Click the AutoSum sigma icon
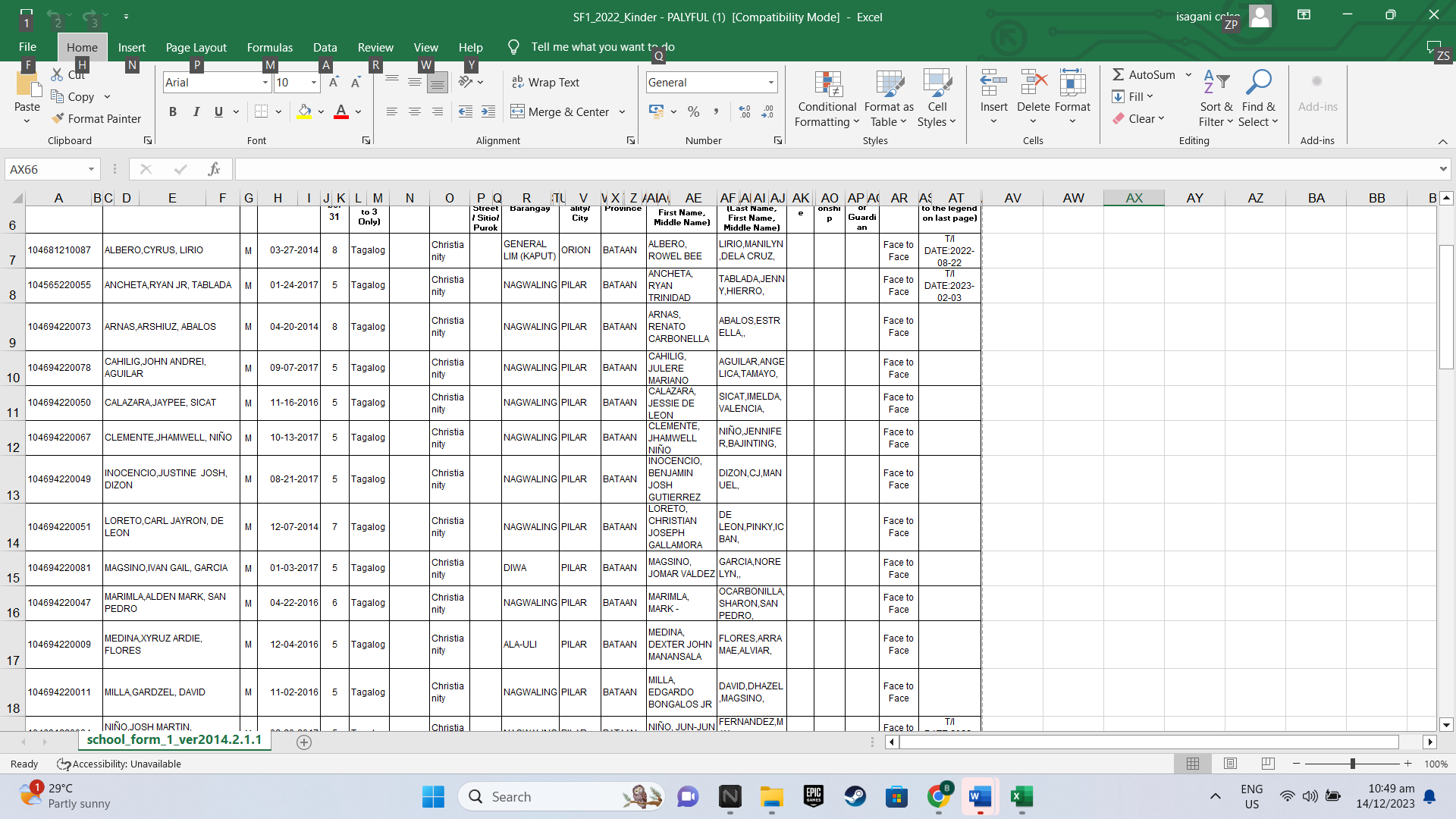 [x=1119, y=74]
